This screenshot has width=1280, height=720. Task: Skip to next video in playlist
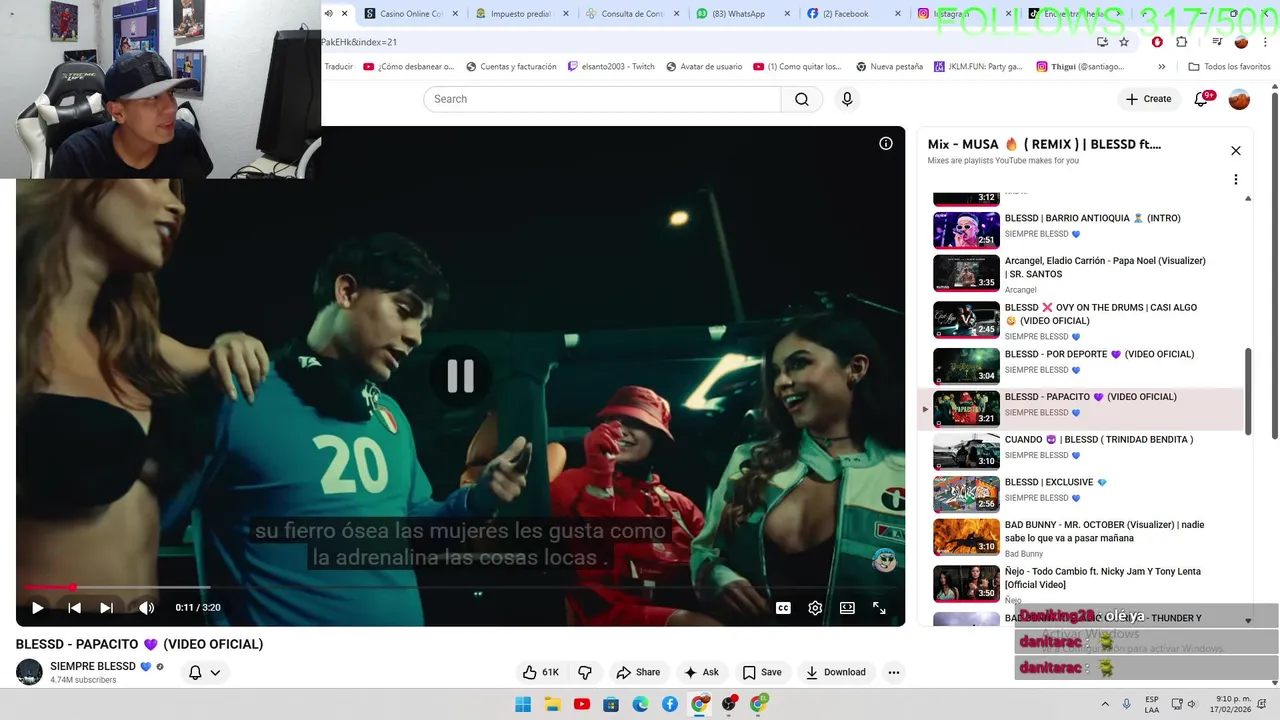coord(106,607)
